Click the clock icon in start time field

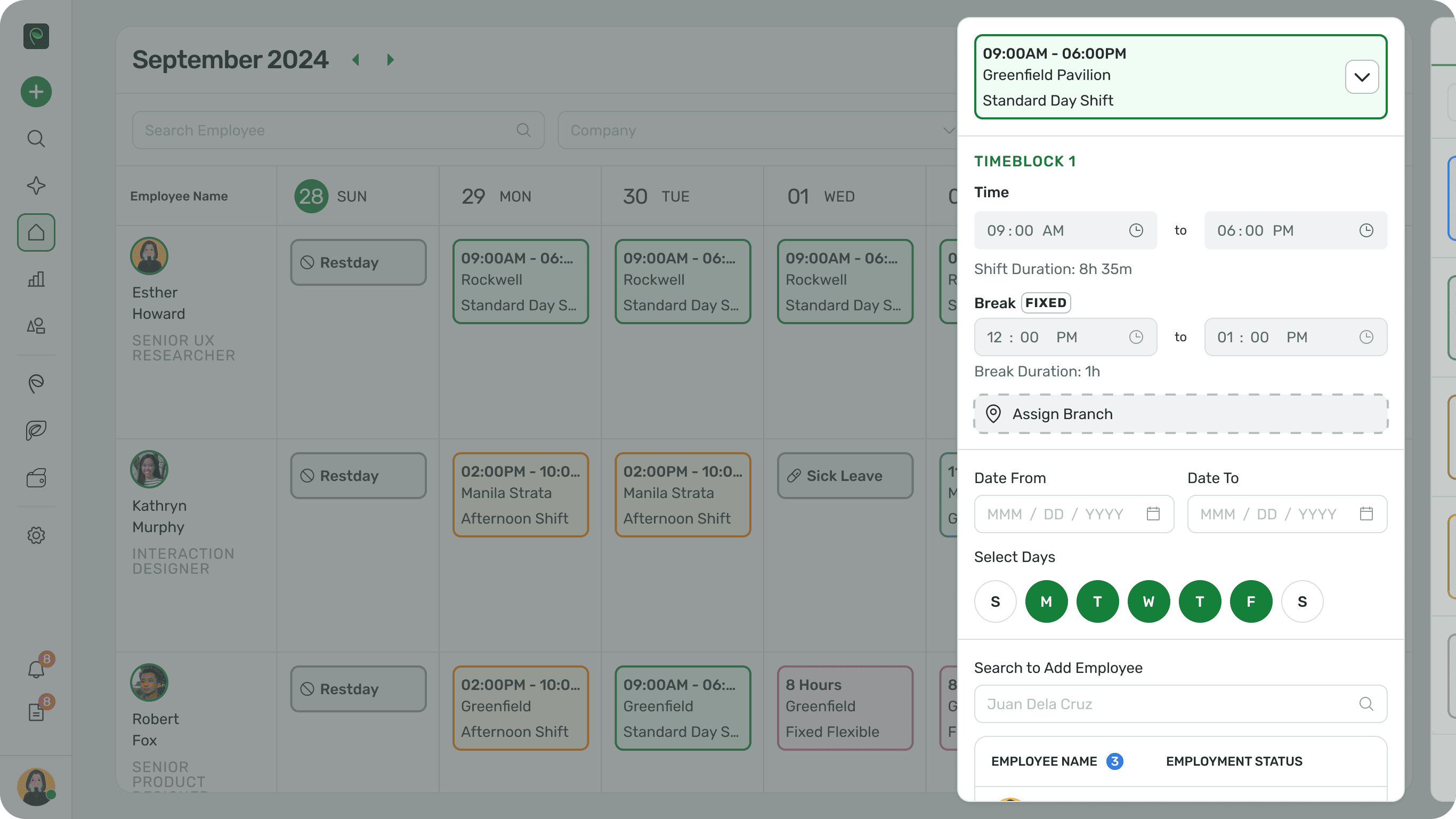pyautogui.click(x=1136, y=230)
